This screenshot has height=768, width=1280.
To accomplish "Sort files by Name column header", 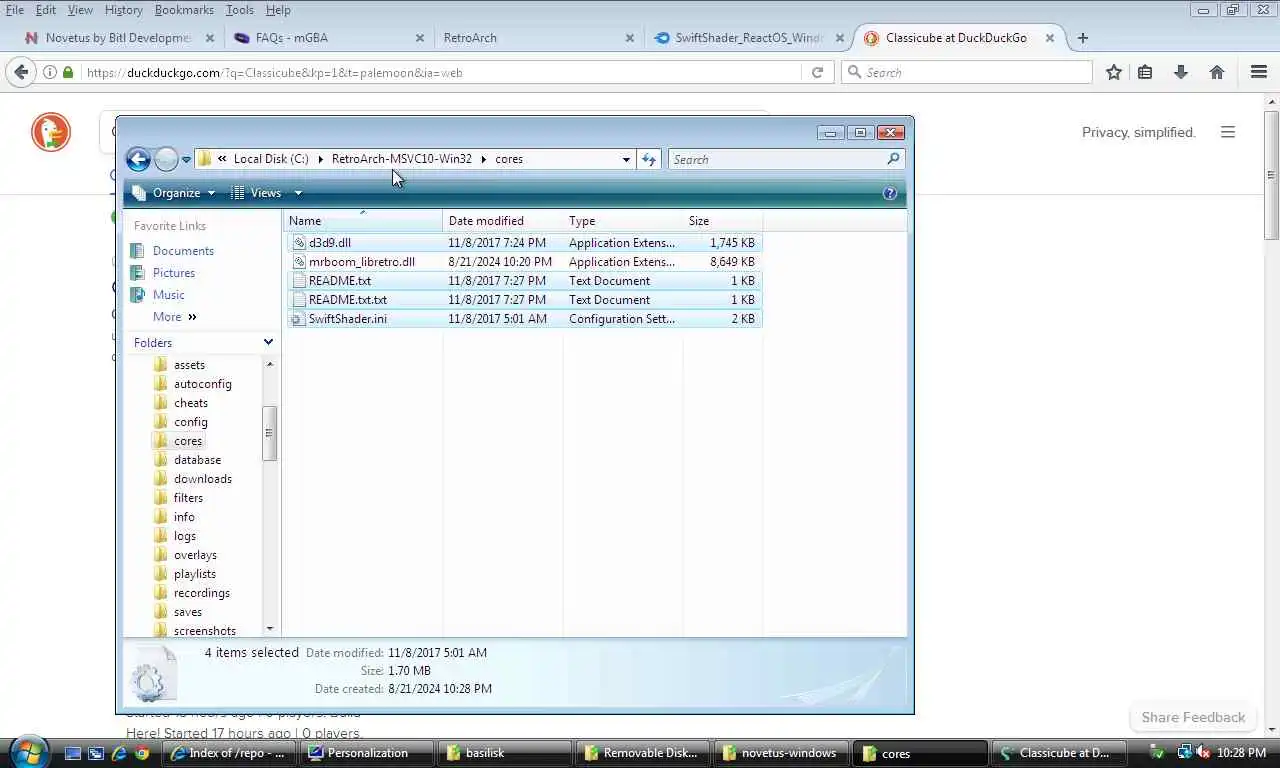I will click(x=364, y=221).
